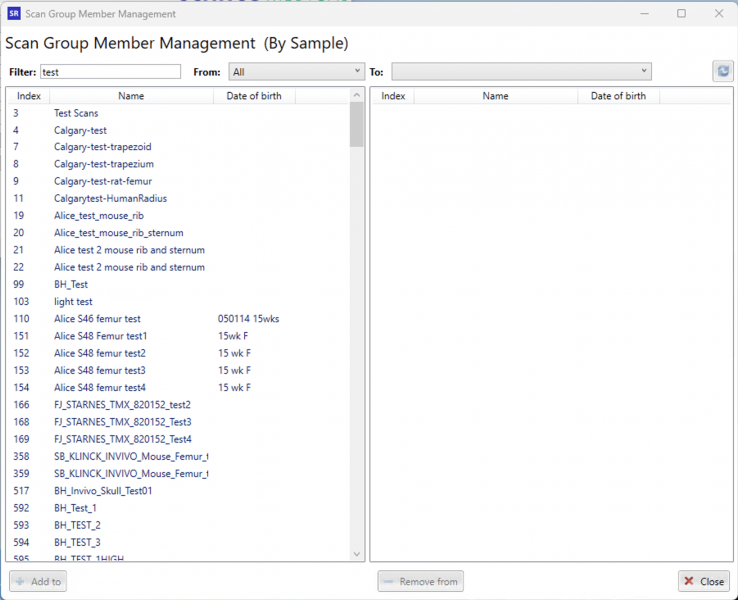Screen dimensions: 738x600
Task: Click the refresh icon button
Action: (x=722, y=72)
